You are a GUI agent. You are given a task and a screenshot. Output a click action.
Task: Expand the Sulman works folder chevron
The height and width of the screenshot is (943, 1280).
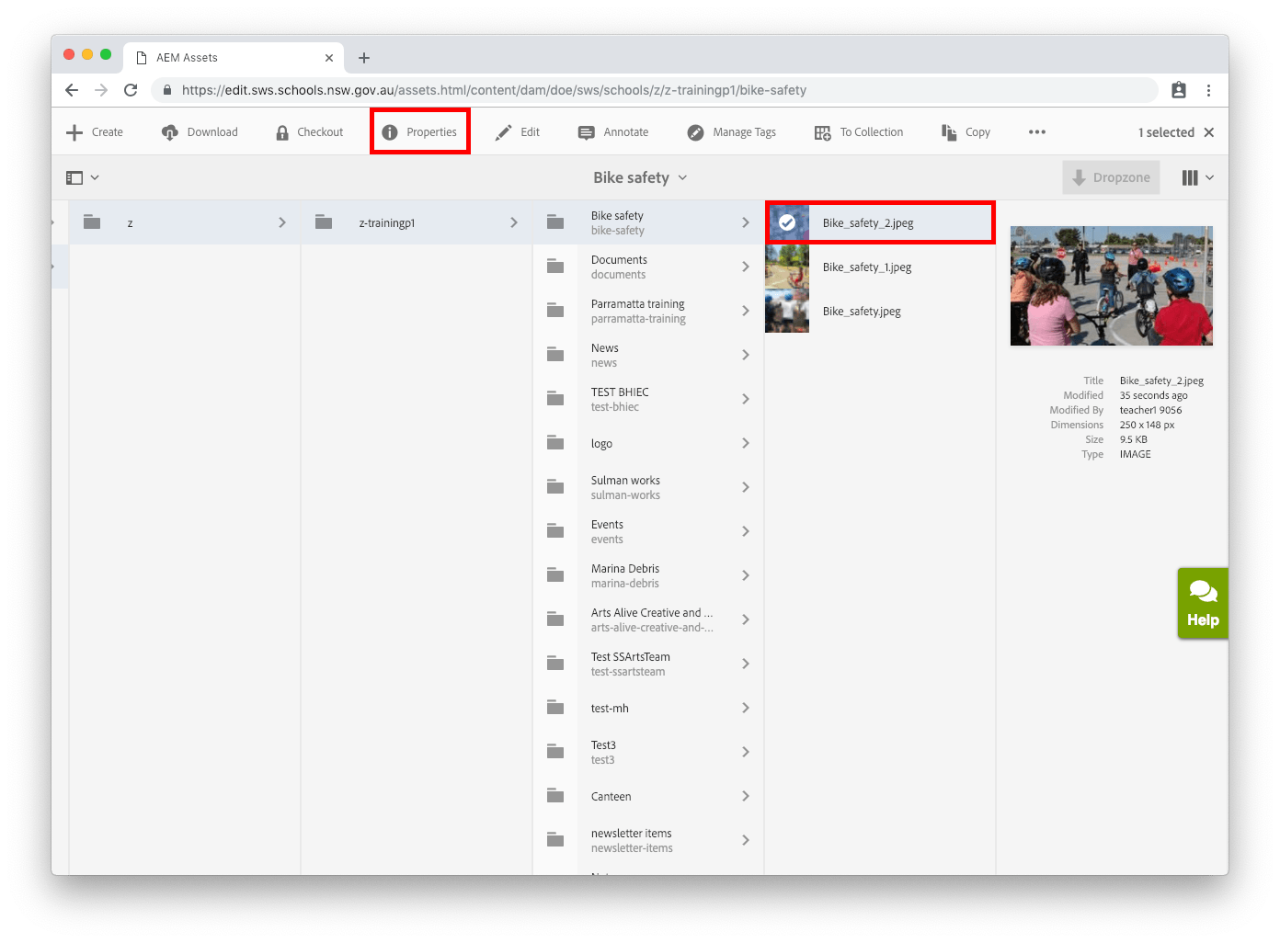point(745,487)
